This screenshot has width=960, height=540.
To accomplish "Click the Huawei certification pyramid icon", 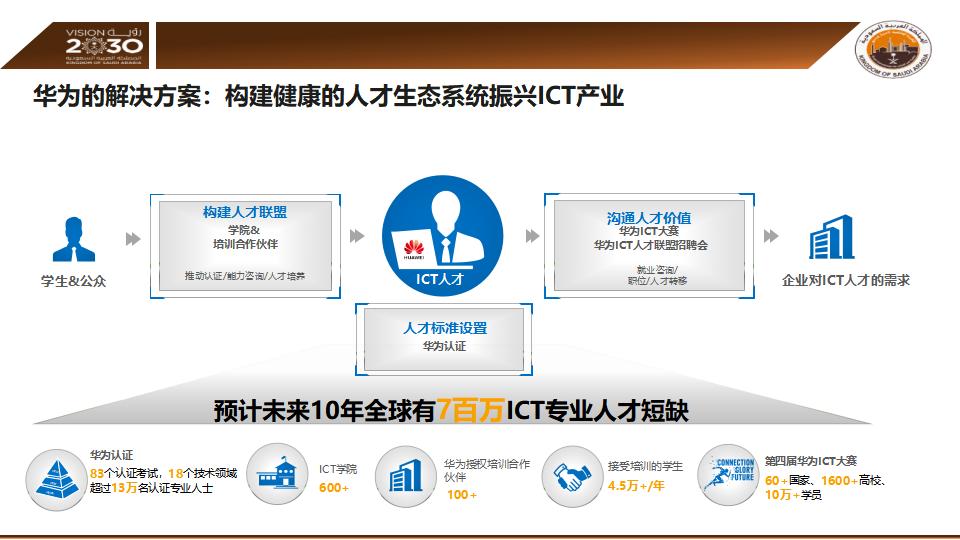I will pyautogui.click(x=56, y=479).
